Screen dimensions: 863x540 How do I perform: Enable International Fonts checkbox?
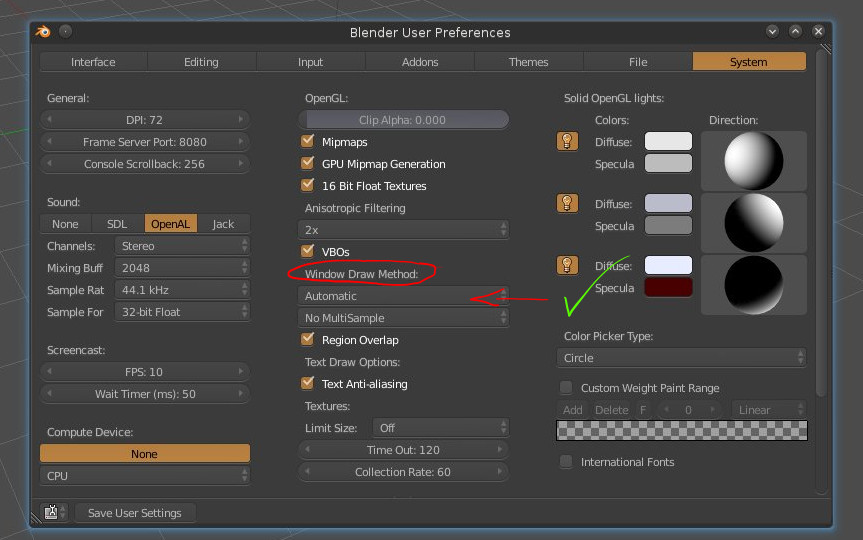[x=566, y=462]
